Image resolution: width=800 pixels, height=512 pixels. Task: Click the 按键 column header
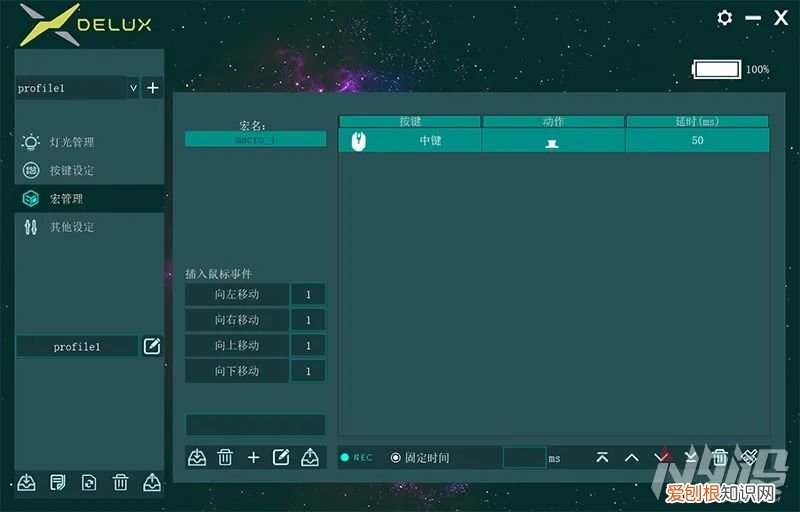point(410,121)
